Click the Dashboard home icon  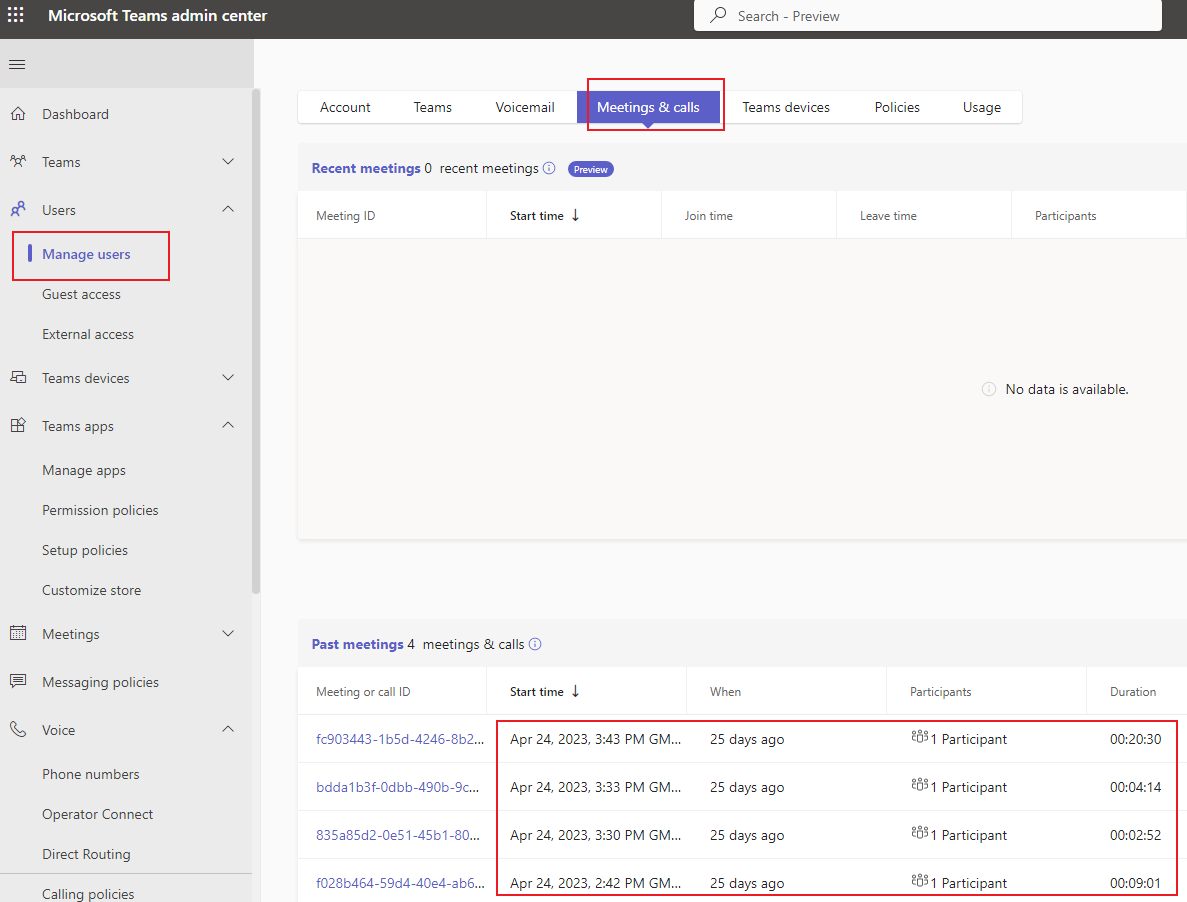(18, 114)
